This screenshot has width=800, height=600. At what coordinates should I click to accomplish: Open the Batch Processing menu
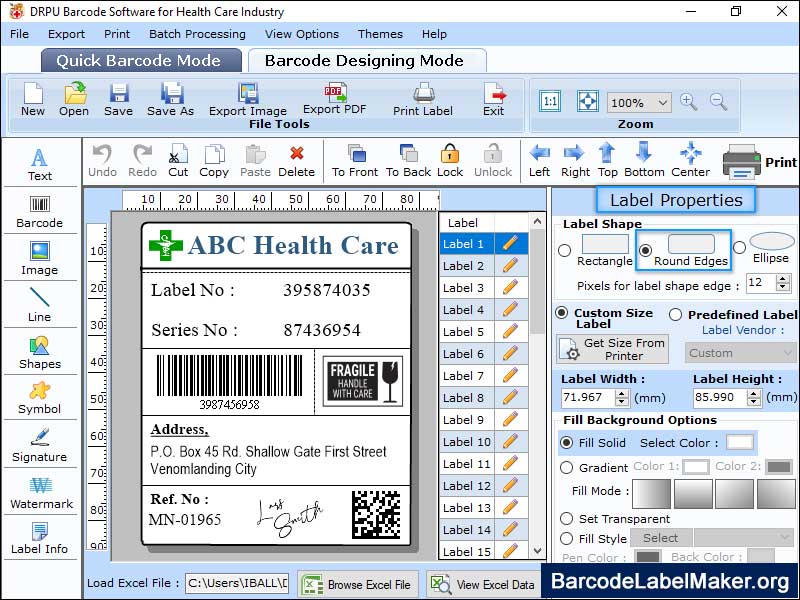(197, 34)
